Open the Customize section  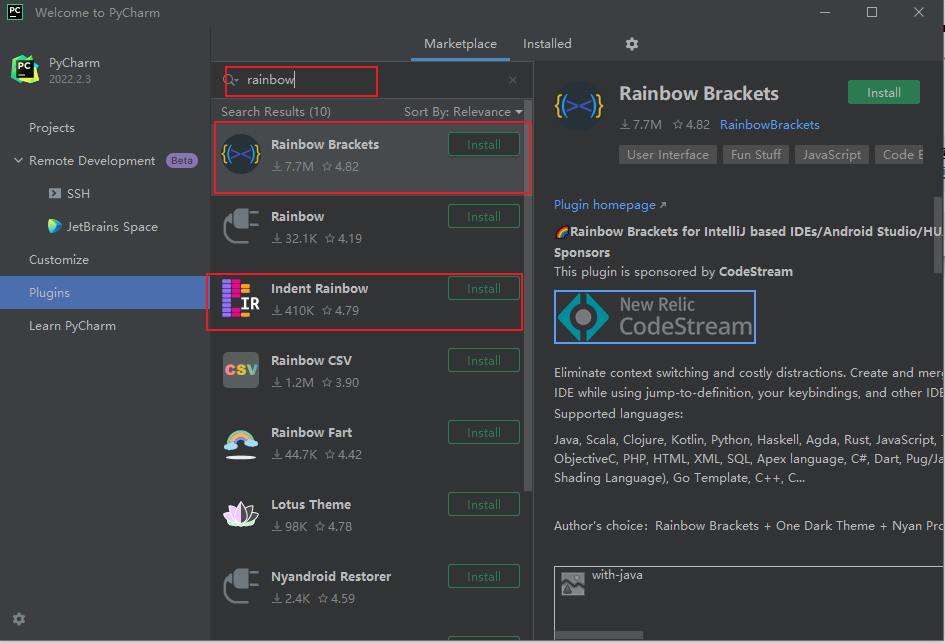click(x=59, y=260)
